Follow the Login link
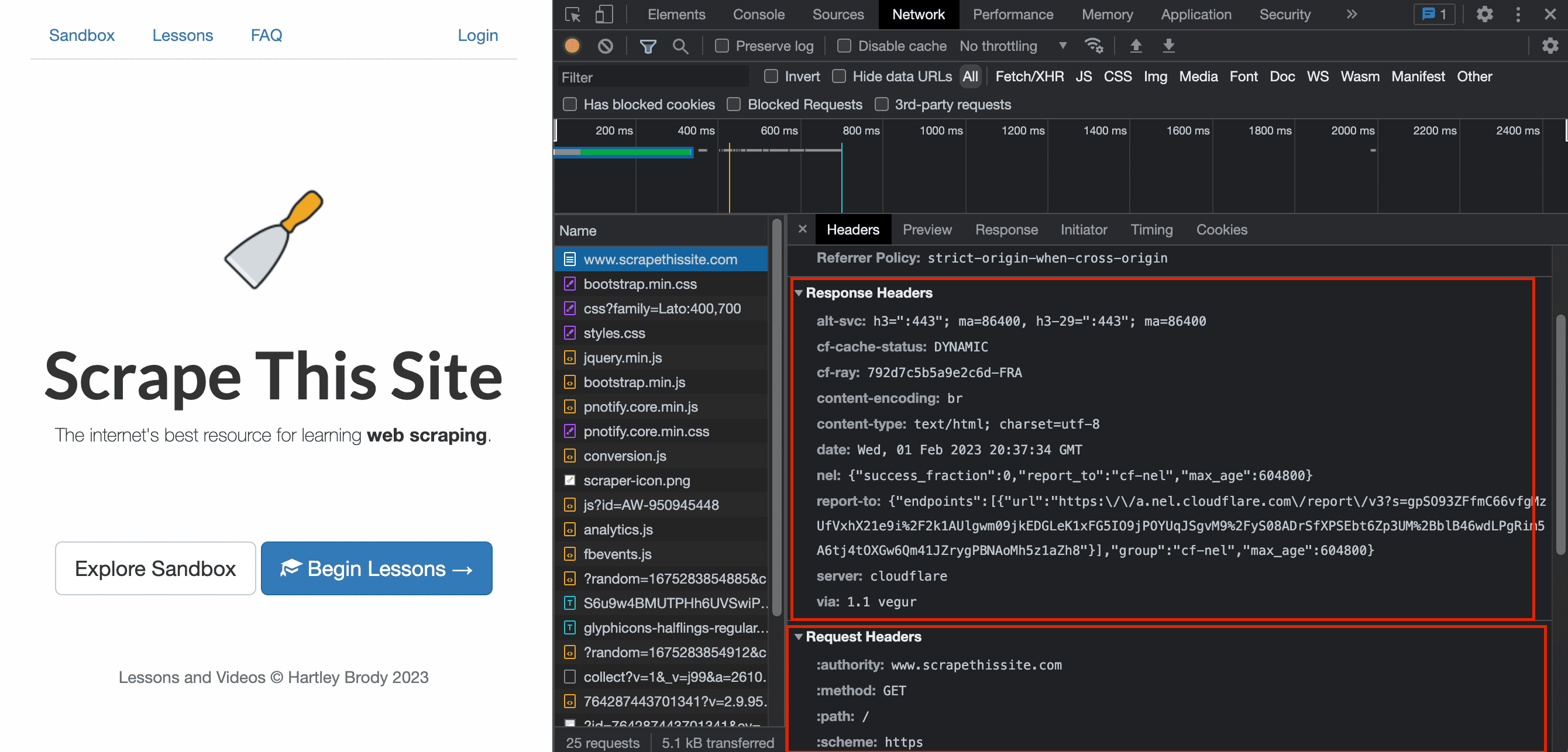 click(x=477, y=35)
